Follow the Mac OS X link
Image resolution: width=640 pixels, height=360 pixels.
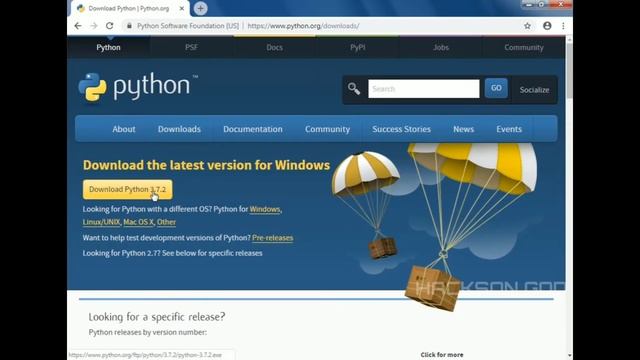(138, 222)
